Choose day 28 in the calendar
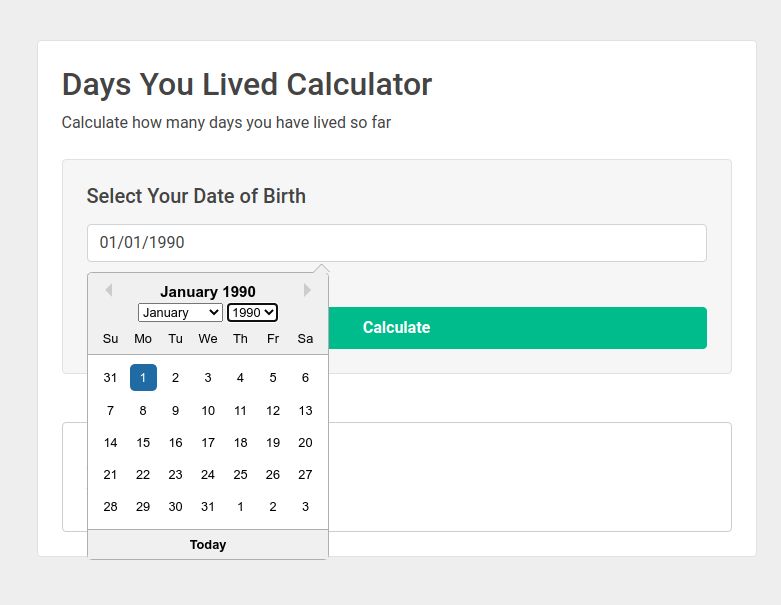This screenshot has width=781, height=605. 110,507
